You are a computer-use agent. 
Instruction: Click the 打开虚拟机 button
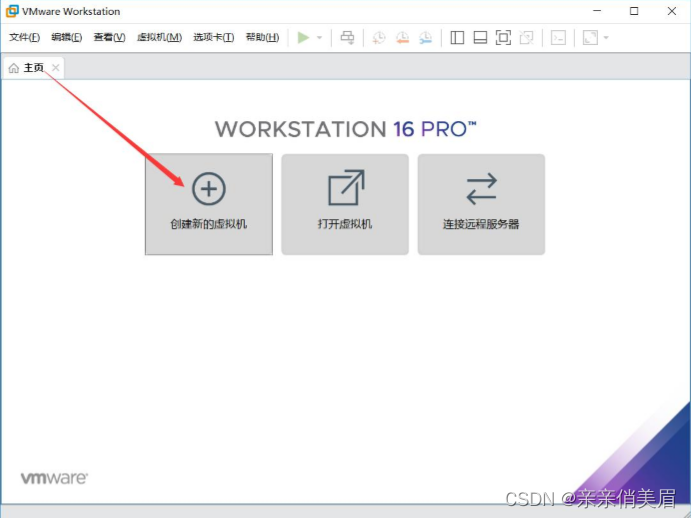point(345,204)
